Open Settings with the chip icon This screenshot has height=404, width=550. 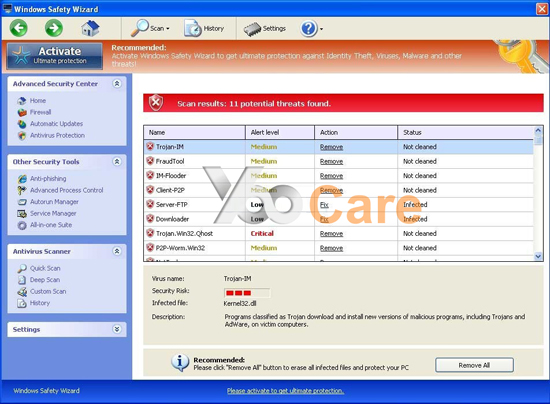(x=265, y=29)
